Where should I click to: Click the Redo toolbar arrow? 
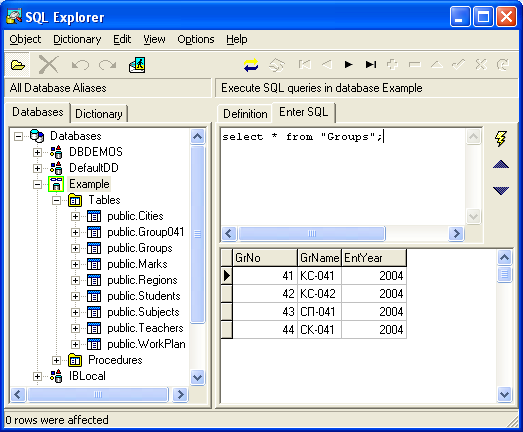(108, 65)
